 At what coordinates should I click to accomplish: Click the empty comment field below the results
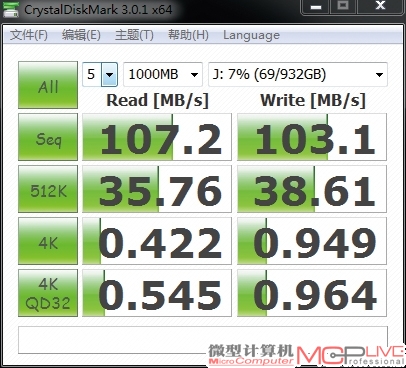[203, 340]
